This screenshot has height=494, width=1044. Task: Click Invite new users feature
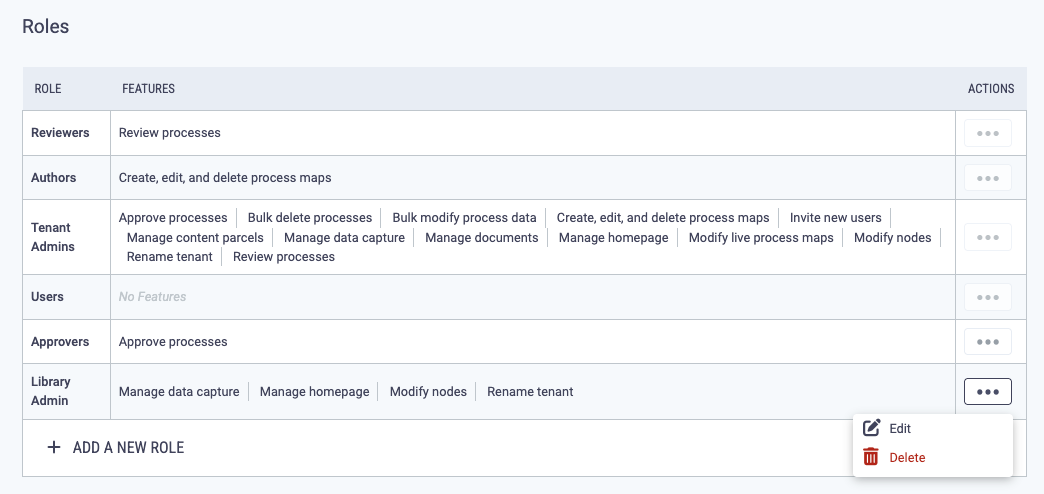(836, 218)
